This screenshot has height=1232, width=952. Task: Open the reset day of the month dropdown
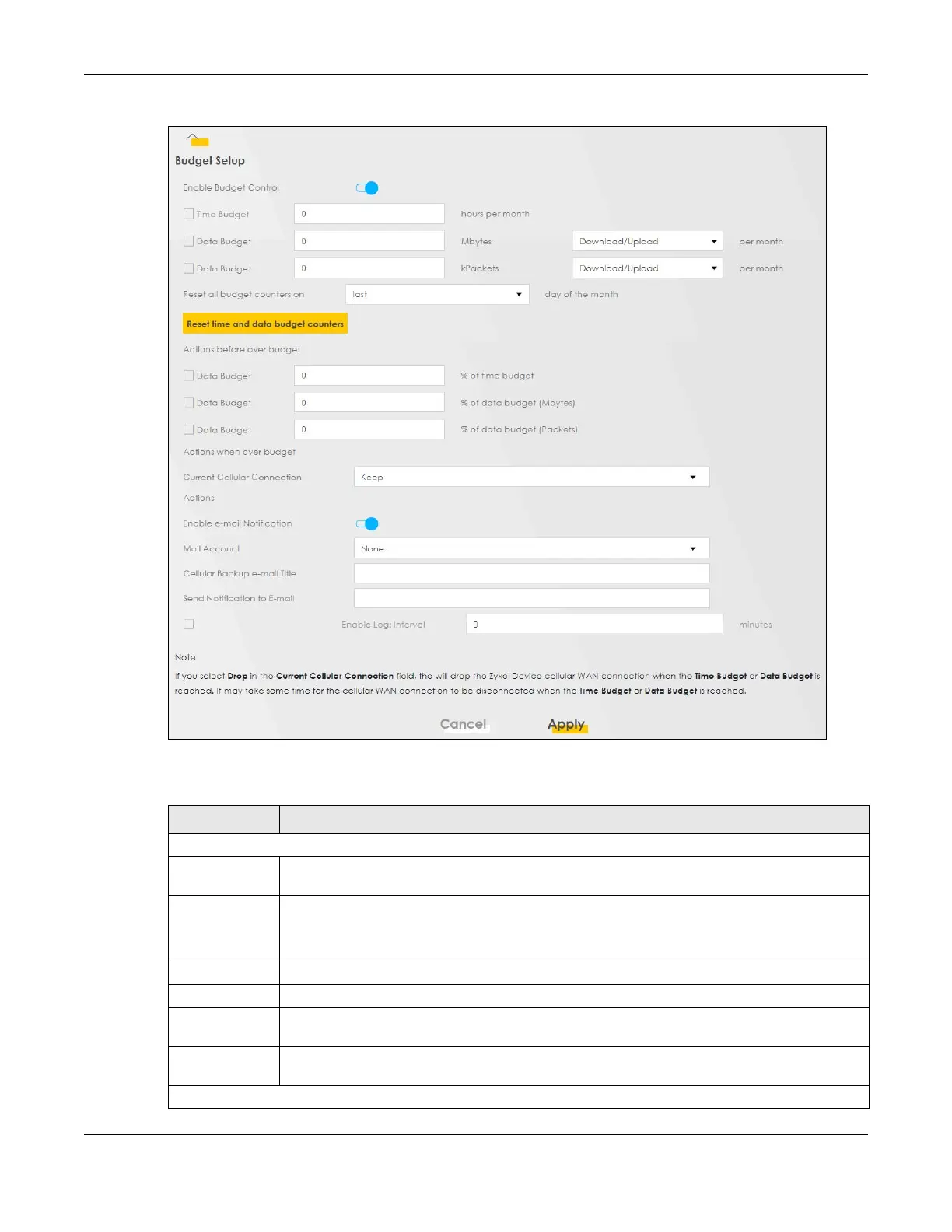437,294
